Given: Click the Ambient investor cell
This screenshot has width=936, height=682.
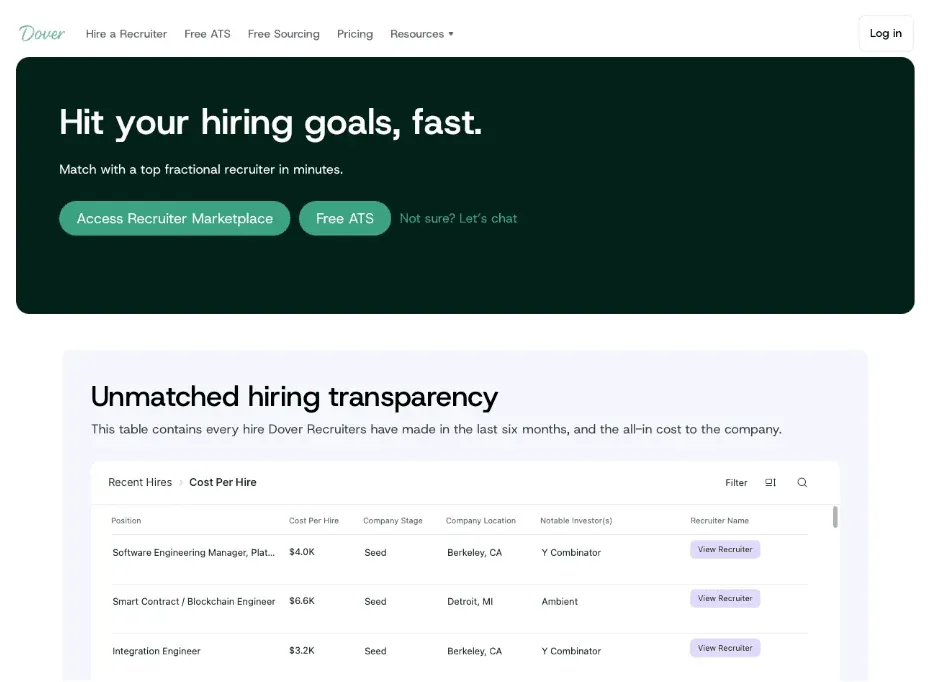Looking at the screenshot, I should pos(559,601).
